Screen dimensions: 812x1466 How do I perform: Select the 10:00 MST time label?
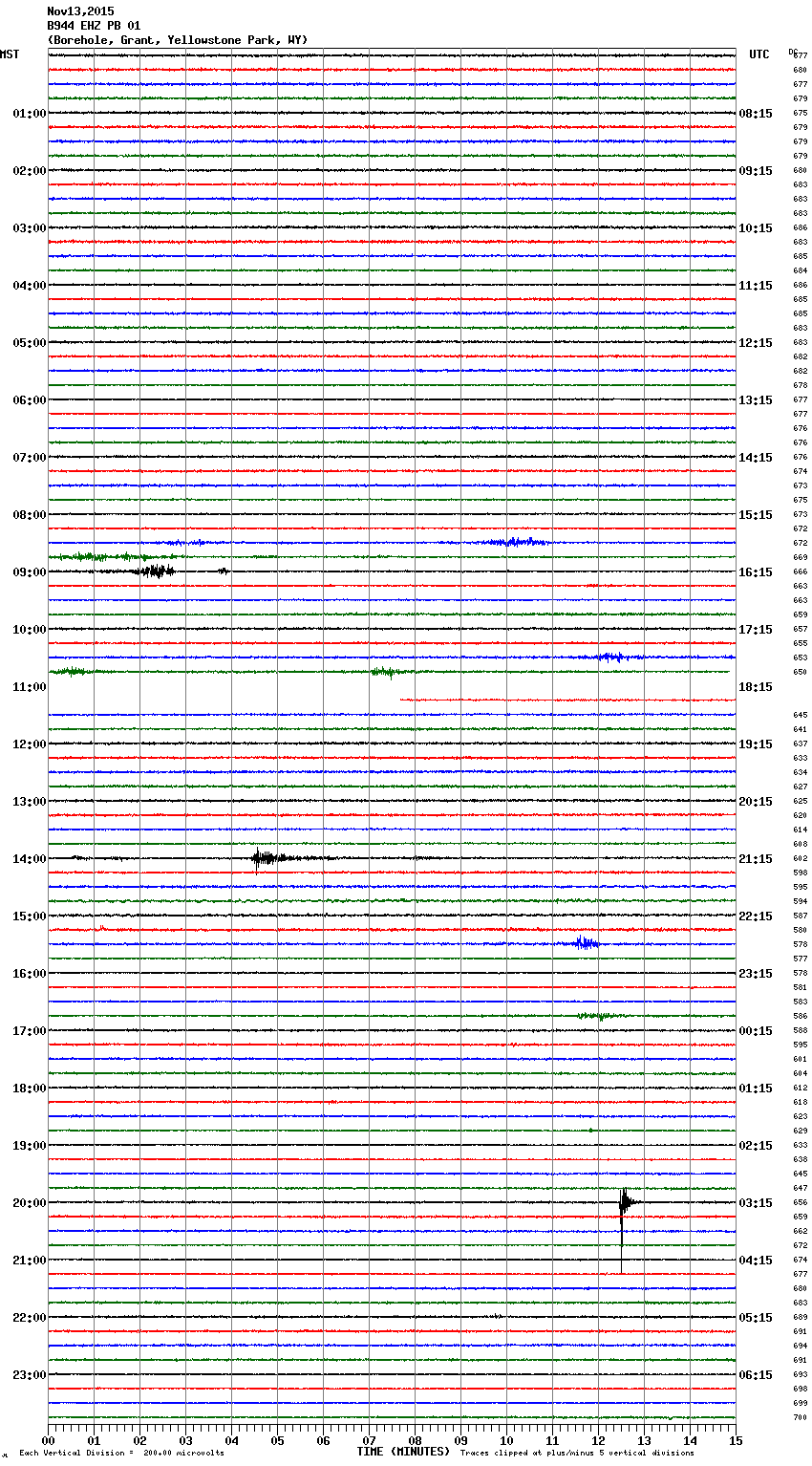click(30, 630)
